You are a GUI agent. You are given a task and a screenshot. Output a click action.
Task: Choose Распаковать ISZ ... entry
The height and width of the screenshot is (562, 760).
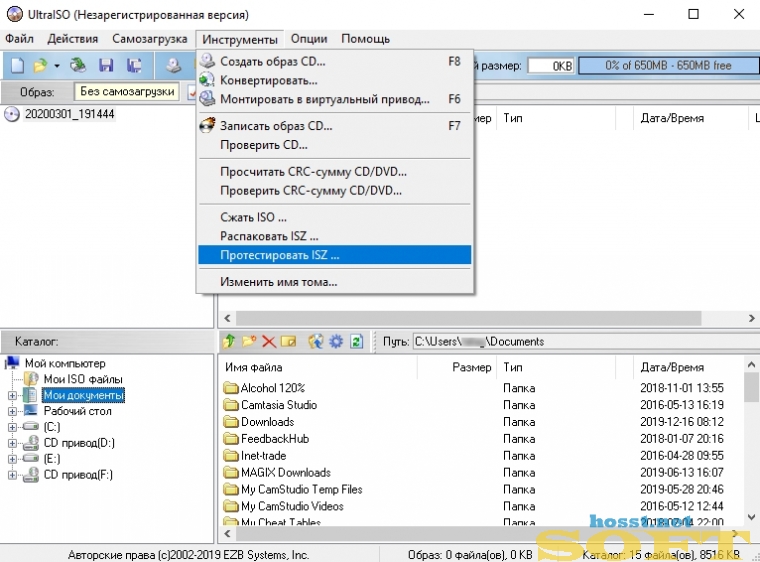[x=334, y=236]
